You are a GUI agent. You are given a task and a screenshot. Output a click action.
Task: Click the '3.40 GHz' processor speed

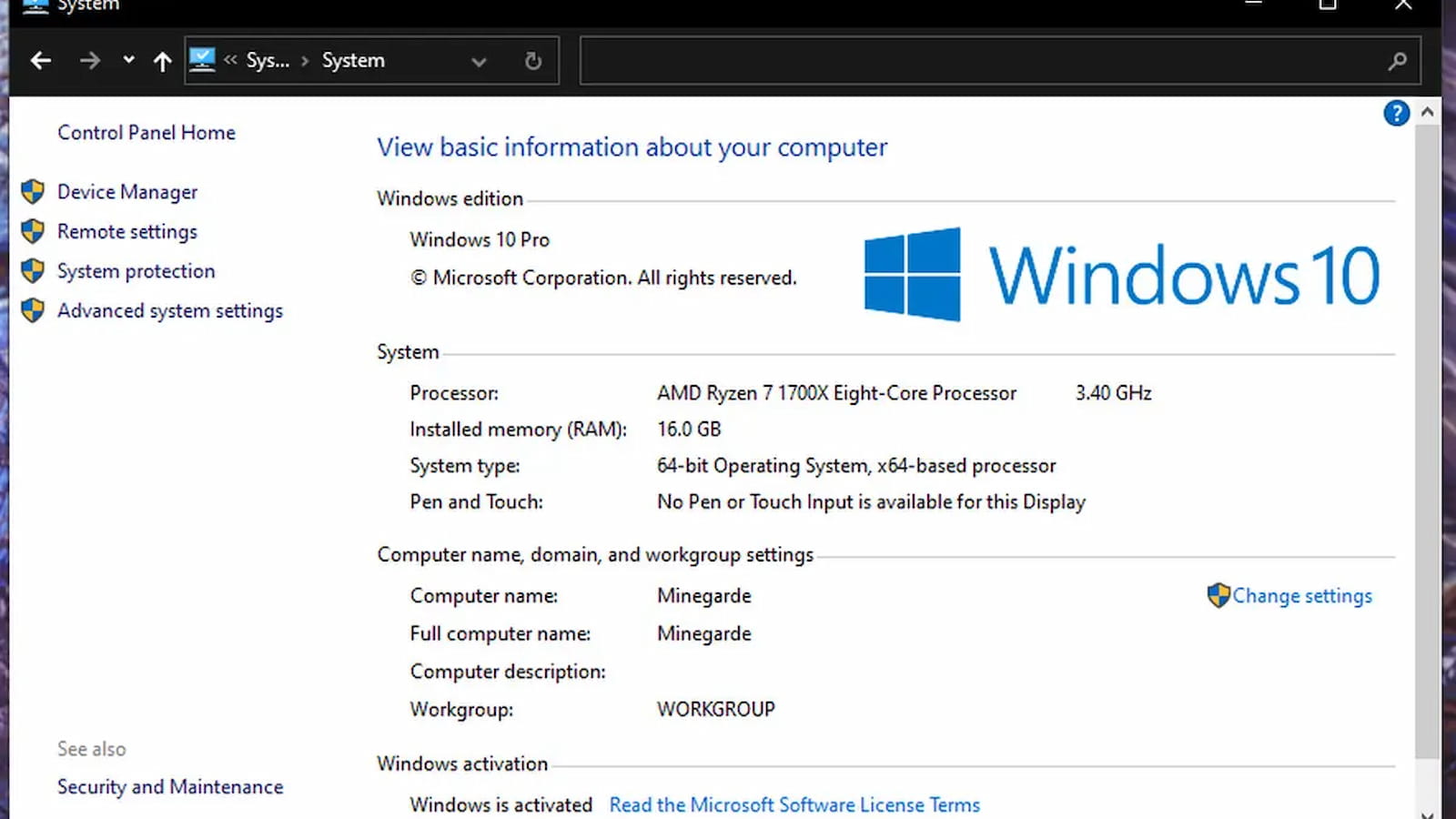(1113, 393)
